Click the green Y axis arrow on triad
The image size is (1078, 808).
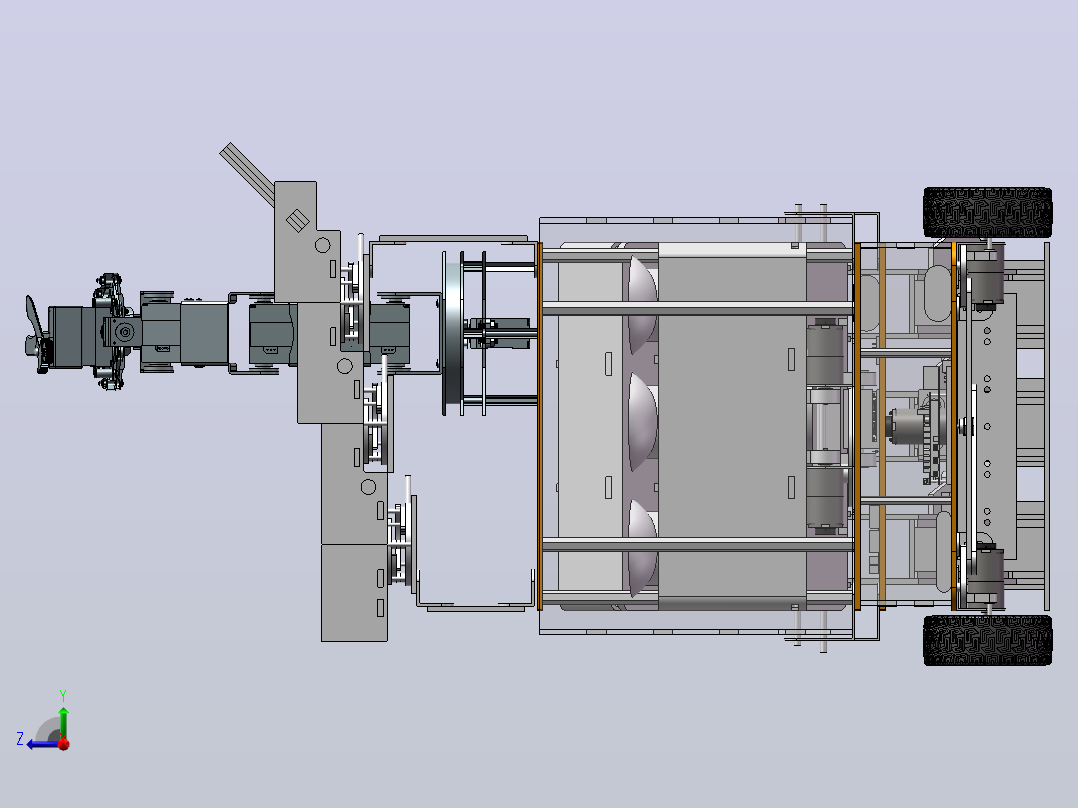(x=63, y=722)
